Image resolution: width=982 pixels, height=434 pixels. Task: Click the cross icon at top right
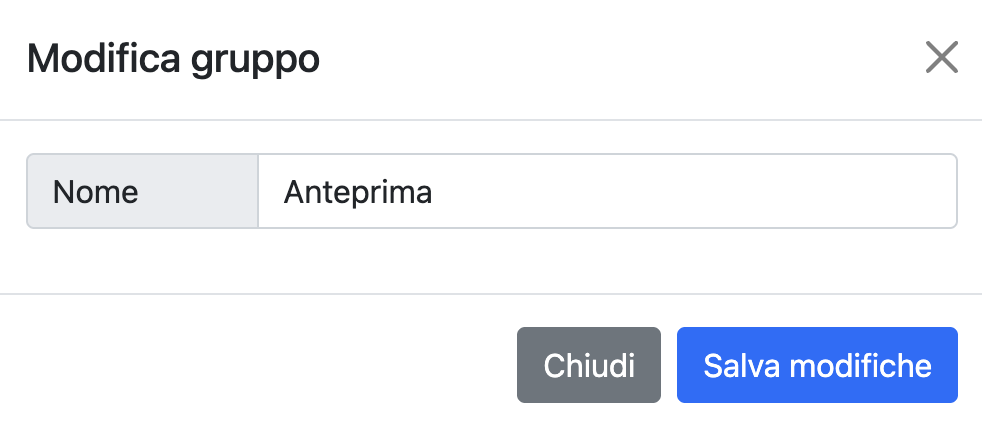tap(941, 58)
